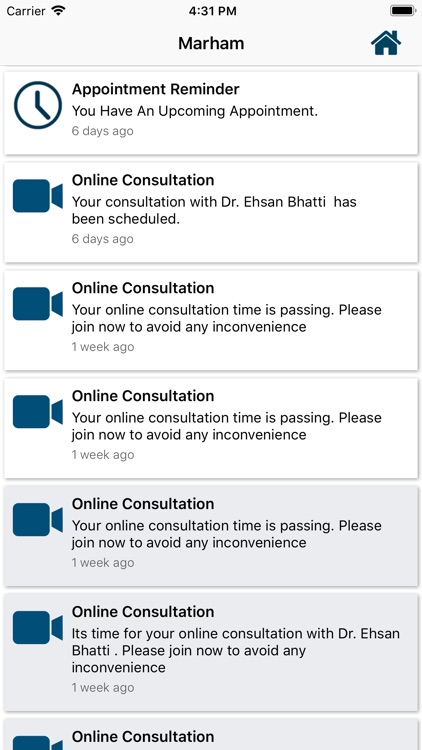Open the first gray Online Consultation title
Viewport: 422px width, 750px height.
tap(143, 504)
